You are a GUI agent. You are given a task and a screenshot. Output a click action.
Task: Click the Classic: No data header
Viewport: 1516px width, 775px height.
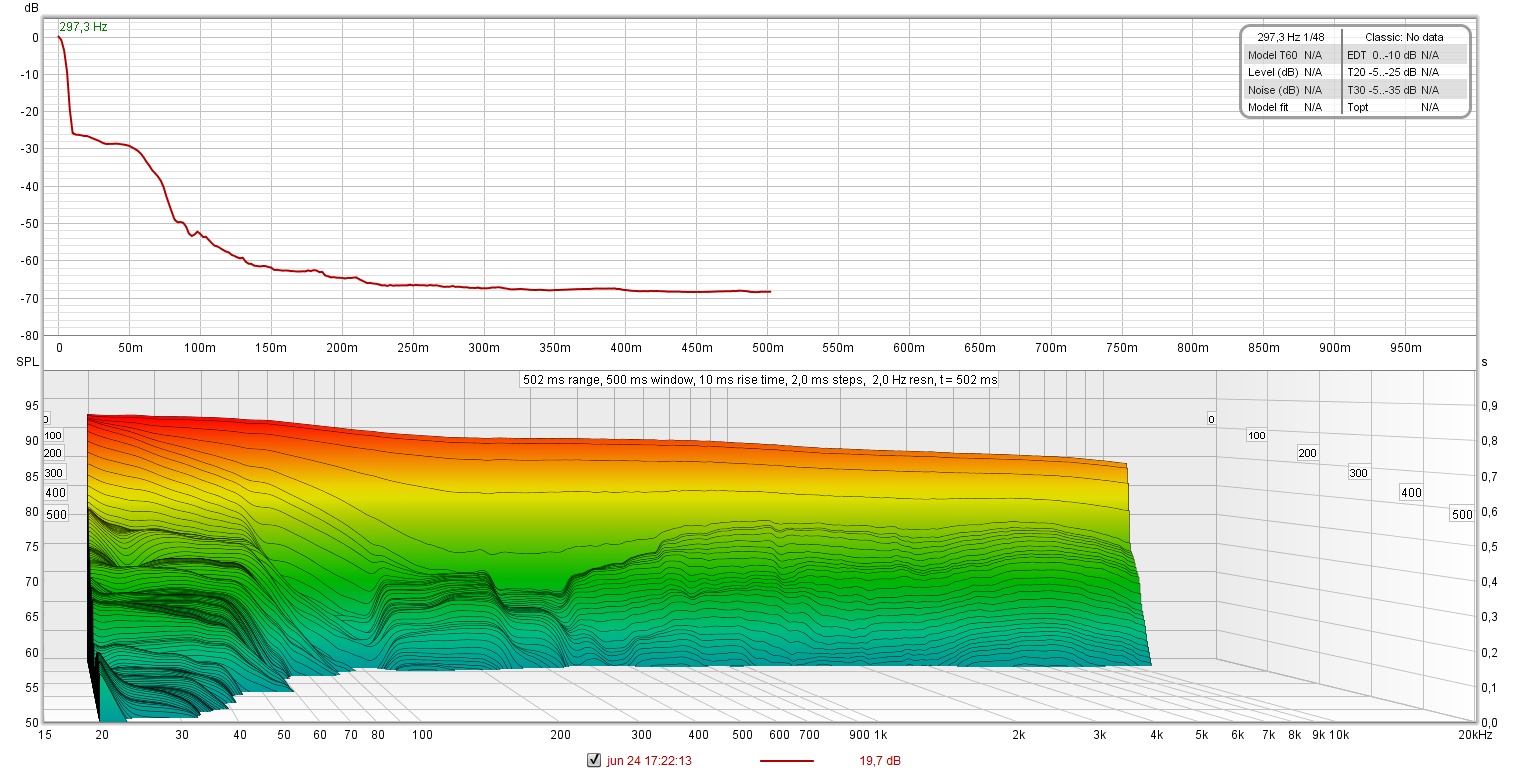tap(1404, 36)
